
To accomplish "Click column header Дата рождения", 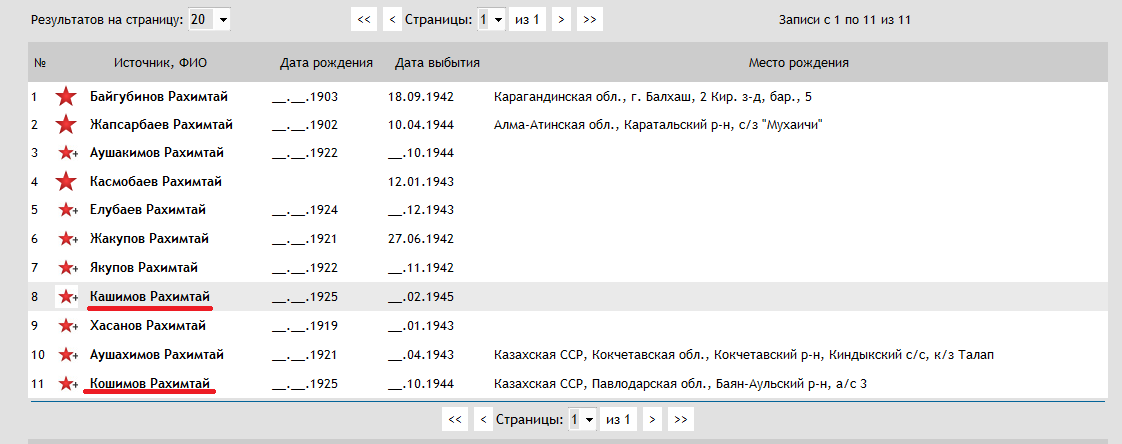I will 326,63.
